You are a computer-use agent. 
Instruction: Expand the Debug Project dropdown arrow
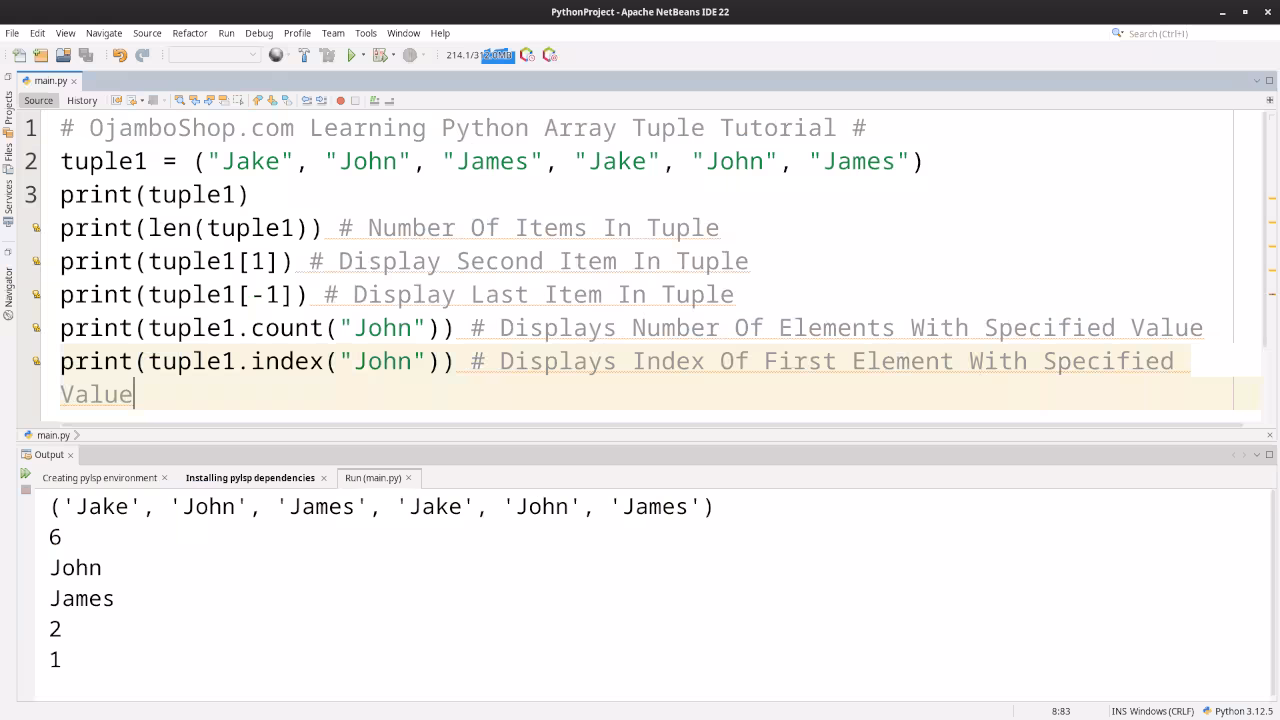393,55
